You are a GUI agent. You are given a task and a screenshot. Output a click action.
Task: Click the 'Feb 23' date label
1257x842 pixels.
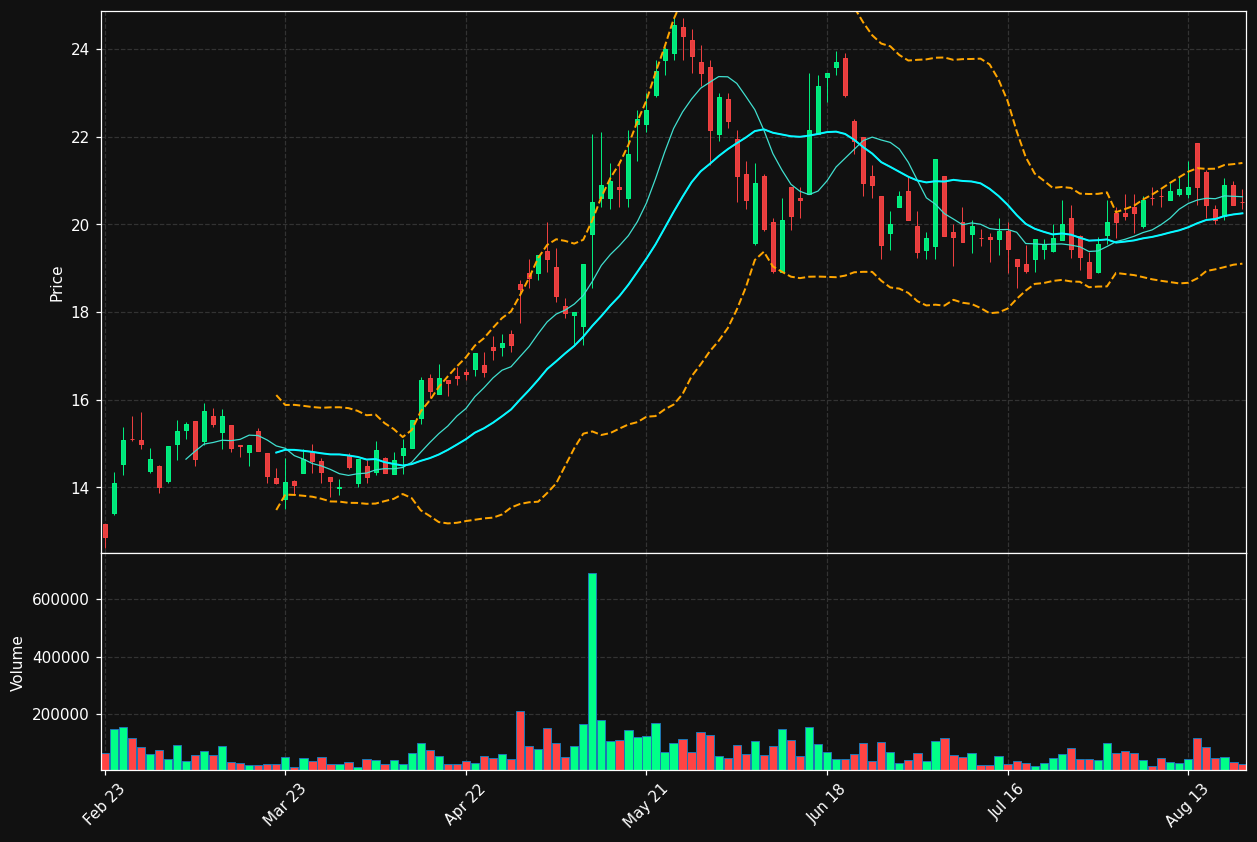tap(104, 803)
